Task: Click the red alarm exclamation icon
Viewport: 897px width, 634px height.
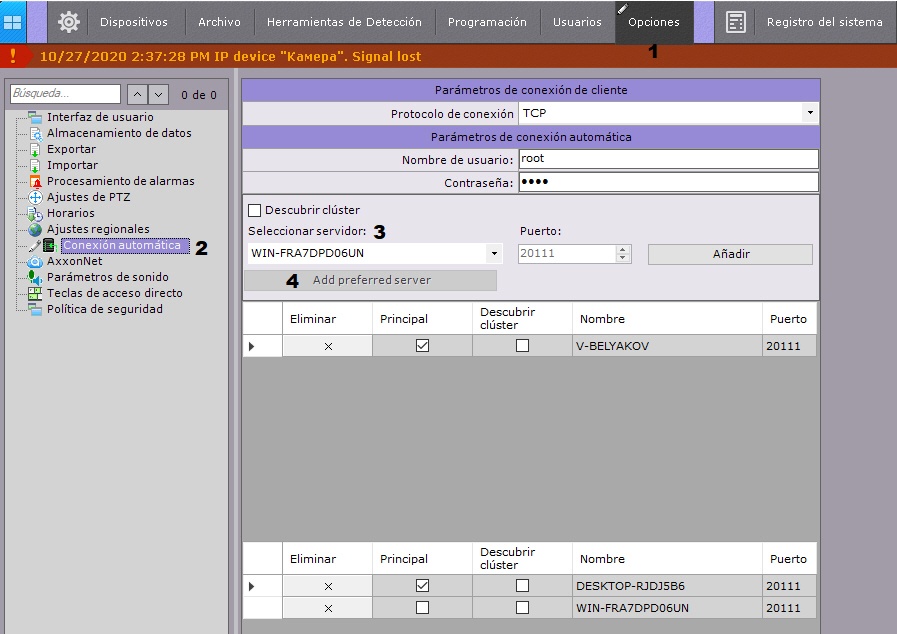Action: pyautogui.click(x=13, y=57)
